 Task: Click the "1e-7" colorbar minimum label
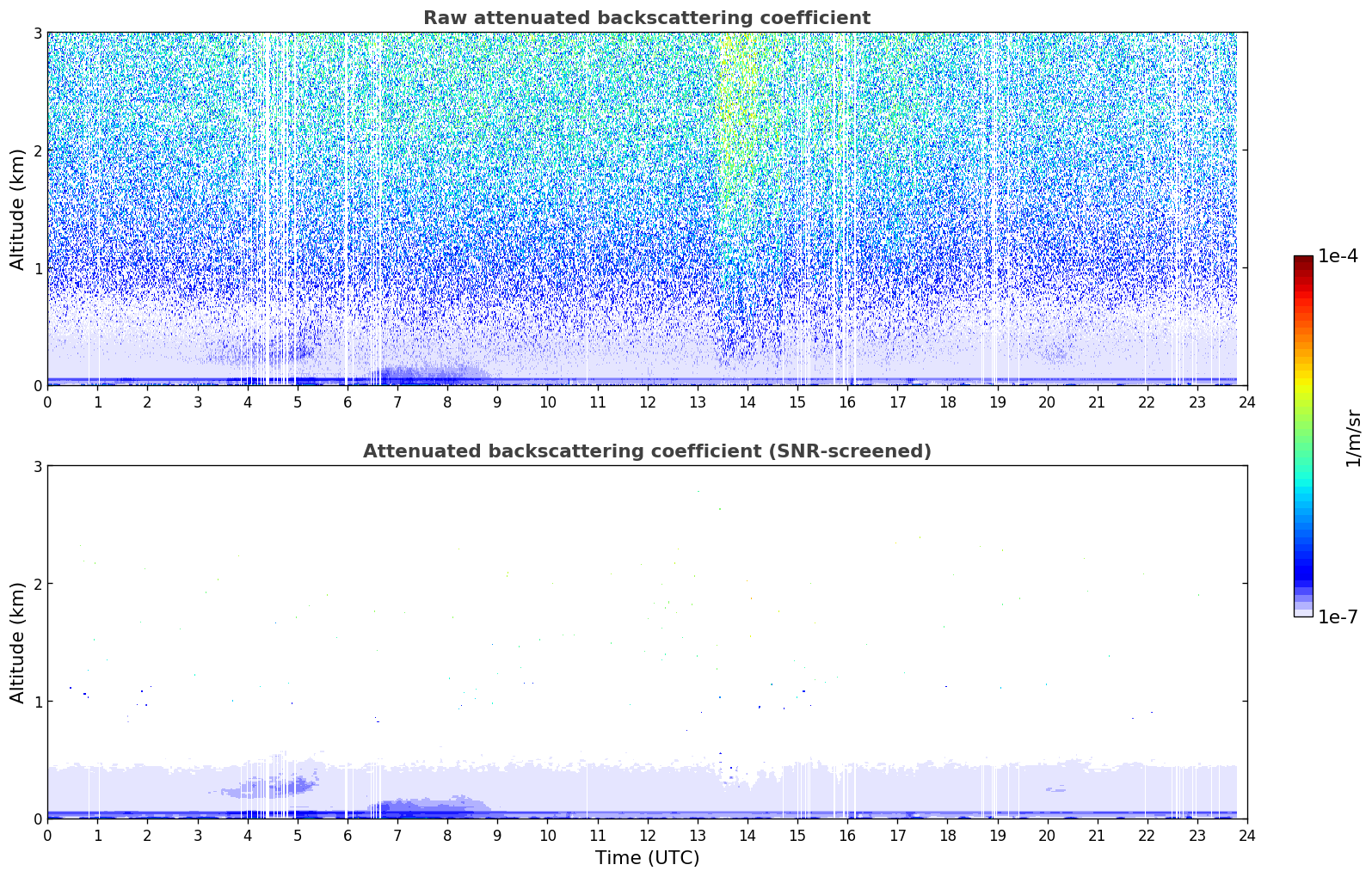coord(1338,616)
